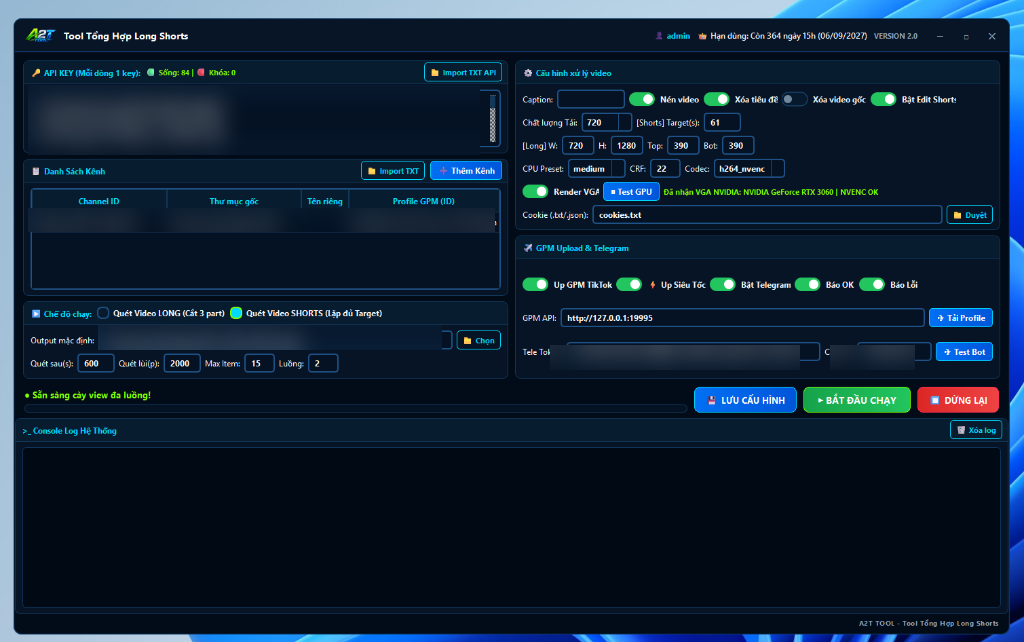Focus the Max Item field
The width and height of the screenshot is (1024, 642).
(x=259, y=363)
